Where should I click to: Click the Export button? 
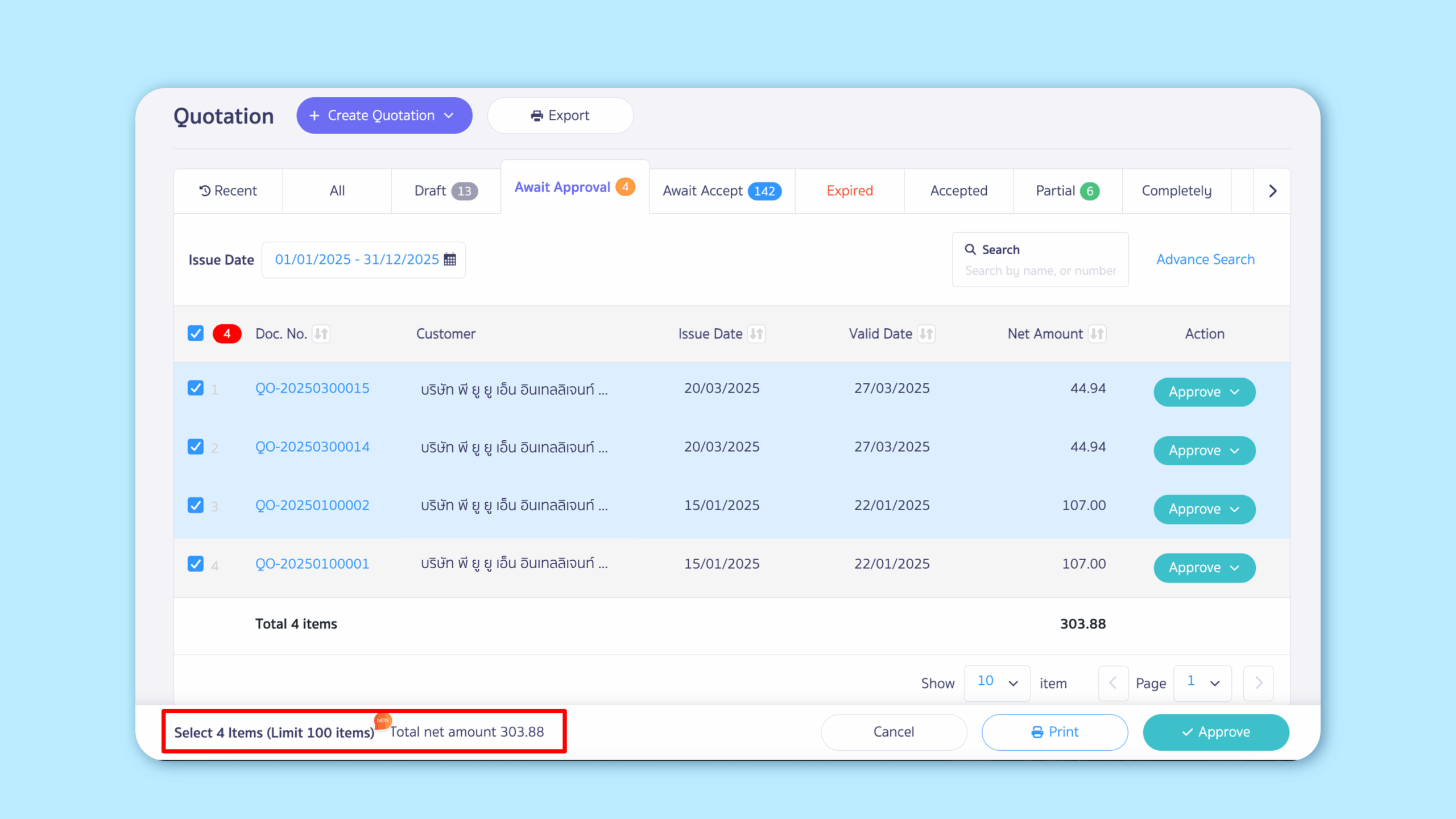(x=560, y=115)
